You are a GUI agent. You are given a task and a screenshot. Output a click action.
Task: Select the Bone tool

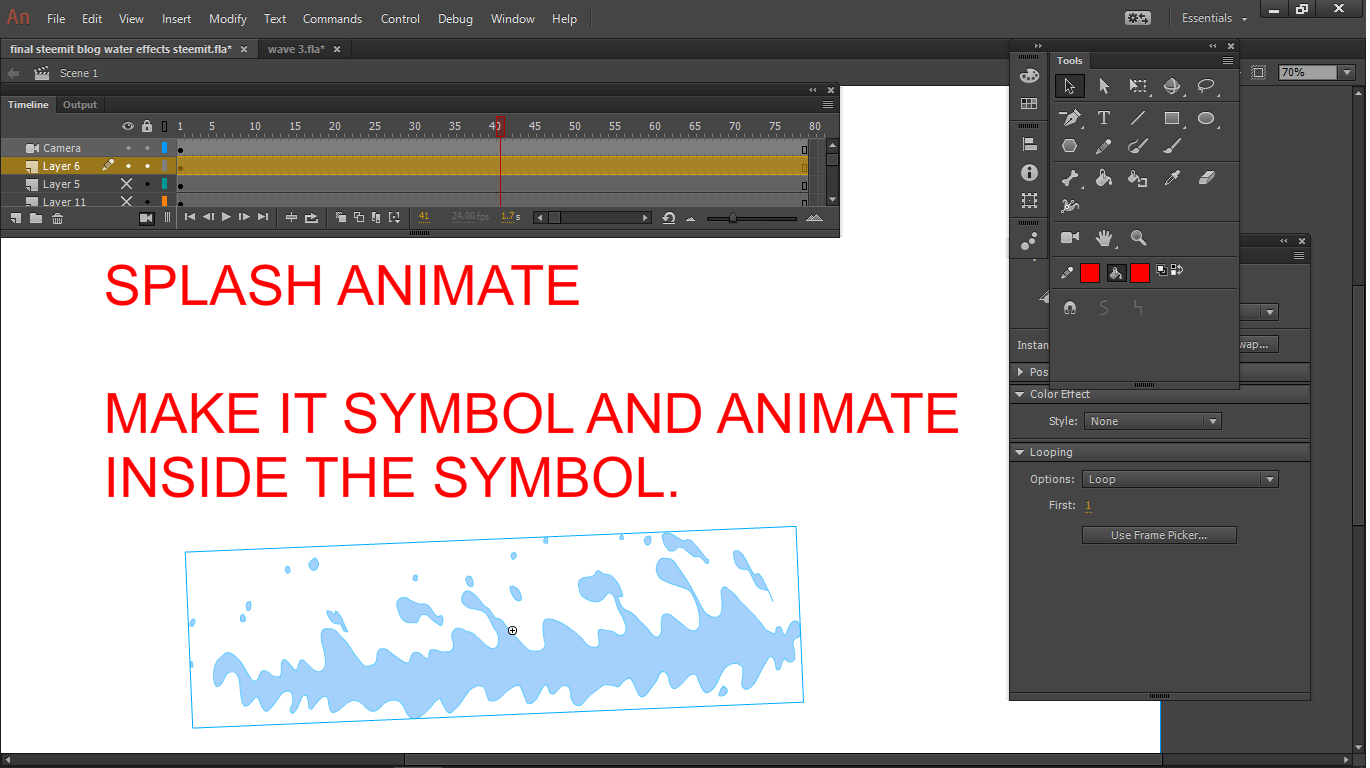point(1070,178)
